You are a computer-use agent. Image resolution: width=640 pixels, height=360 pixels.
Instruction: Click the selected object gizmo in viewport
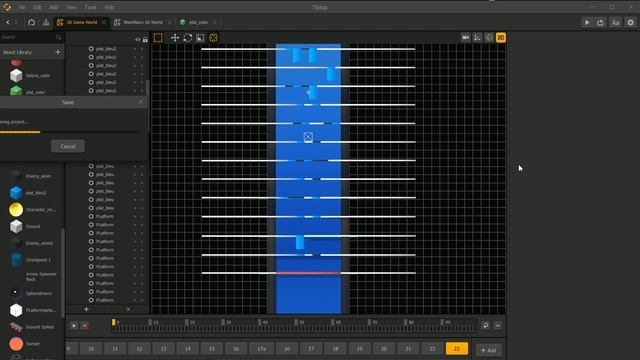click(308, 137)
